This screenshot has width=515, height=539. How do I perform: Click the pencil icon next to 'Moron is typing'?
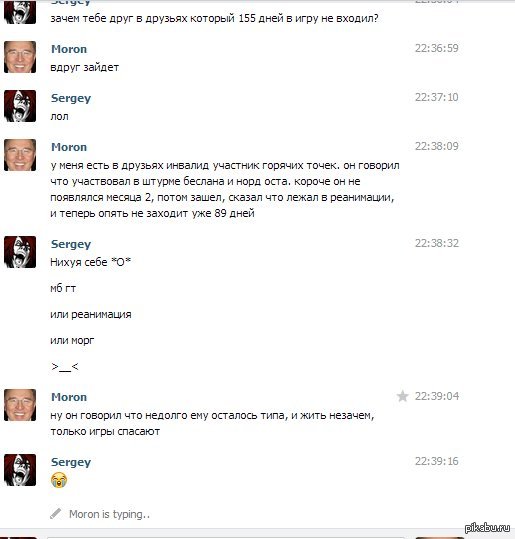[56, 514]
